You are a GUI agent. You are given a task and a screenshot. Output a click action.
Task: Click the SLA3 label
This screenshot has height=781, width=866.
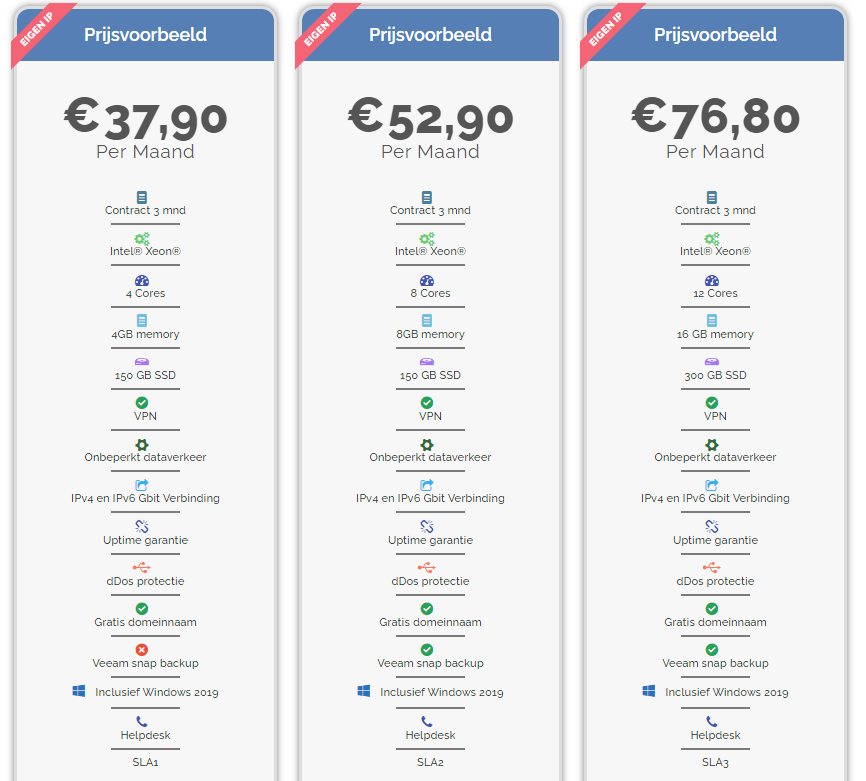715,762
